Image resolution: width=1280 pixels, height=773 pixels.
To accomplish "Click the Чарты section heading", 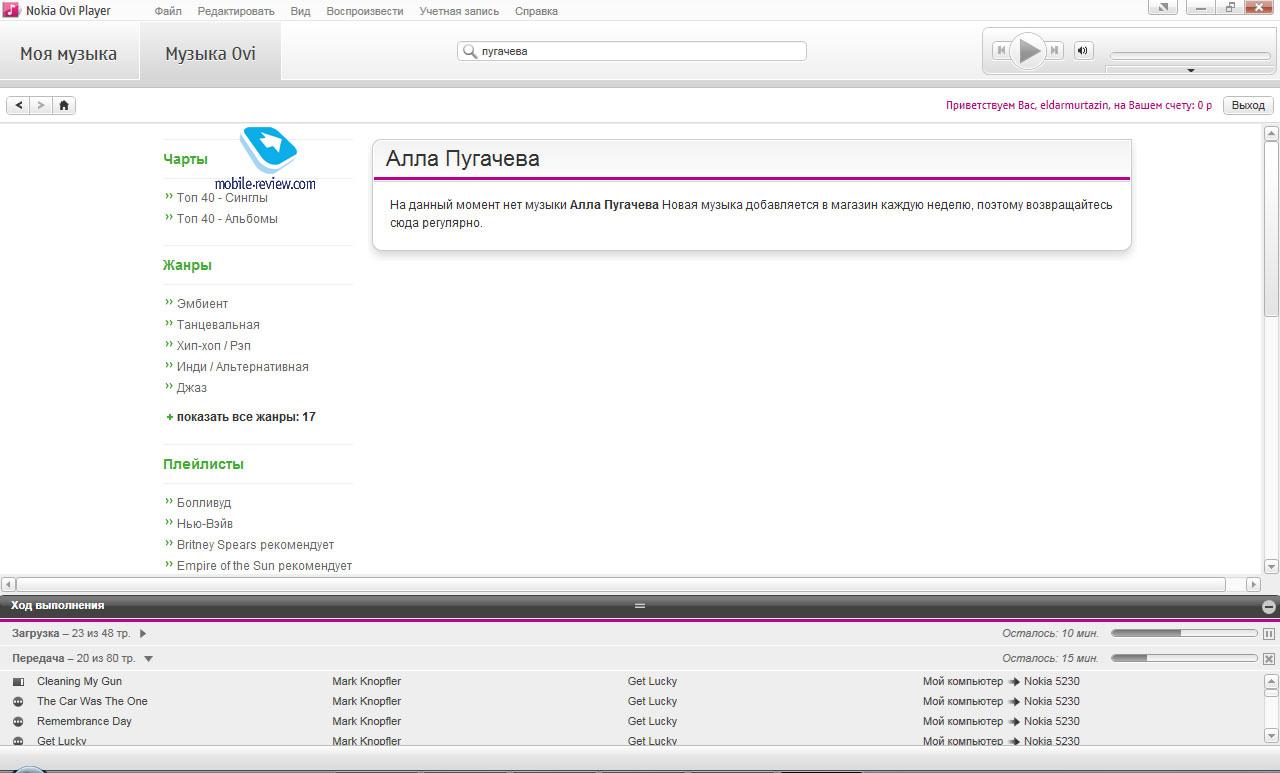I will (x=185, y=158).
